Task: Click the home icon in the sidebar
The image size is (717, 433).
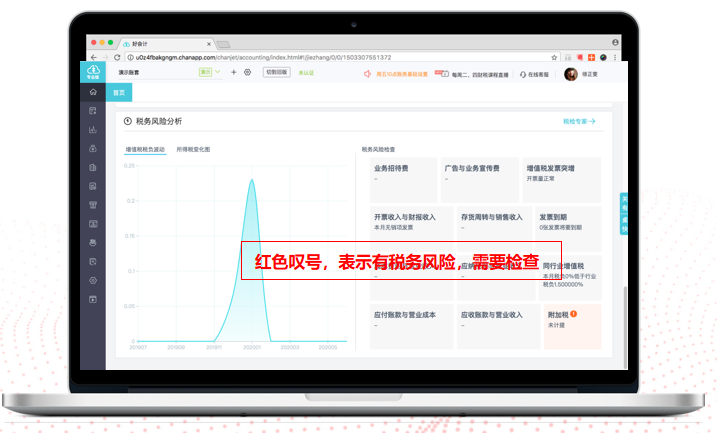Action: click(x=92, y=92)
